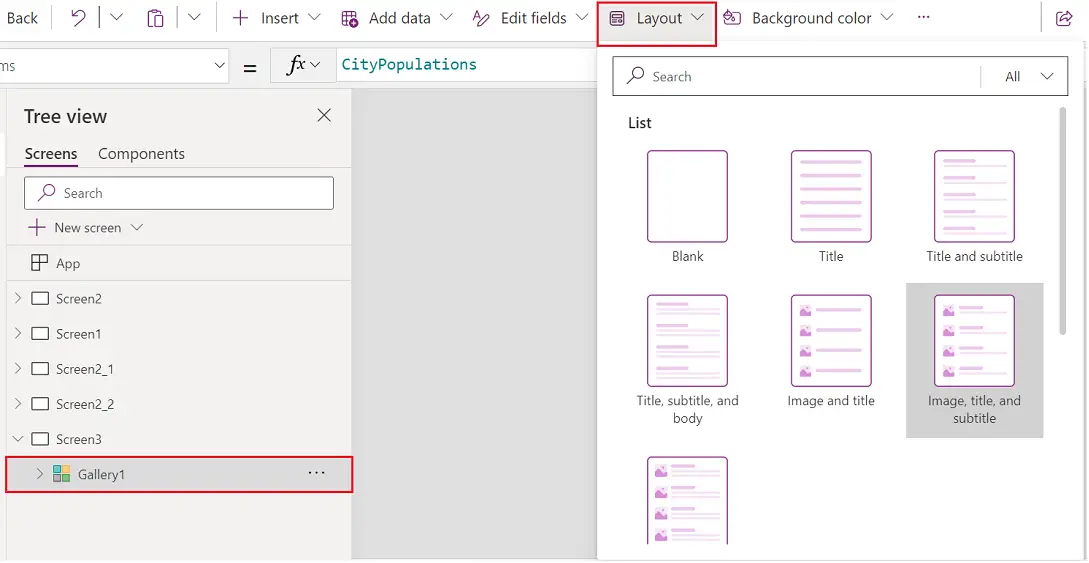The height and width of the screenshot is (563, 1089).
Task: Select Screen2 in the tree view
Action: point(78,299)
